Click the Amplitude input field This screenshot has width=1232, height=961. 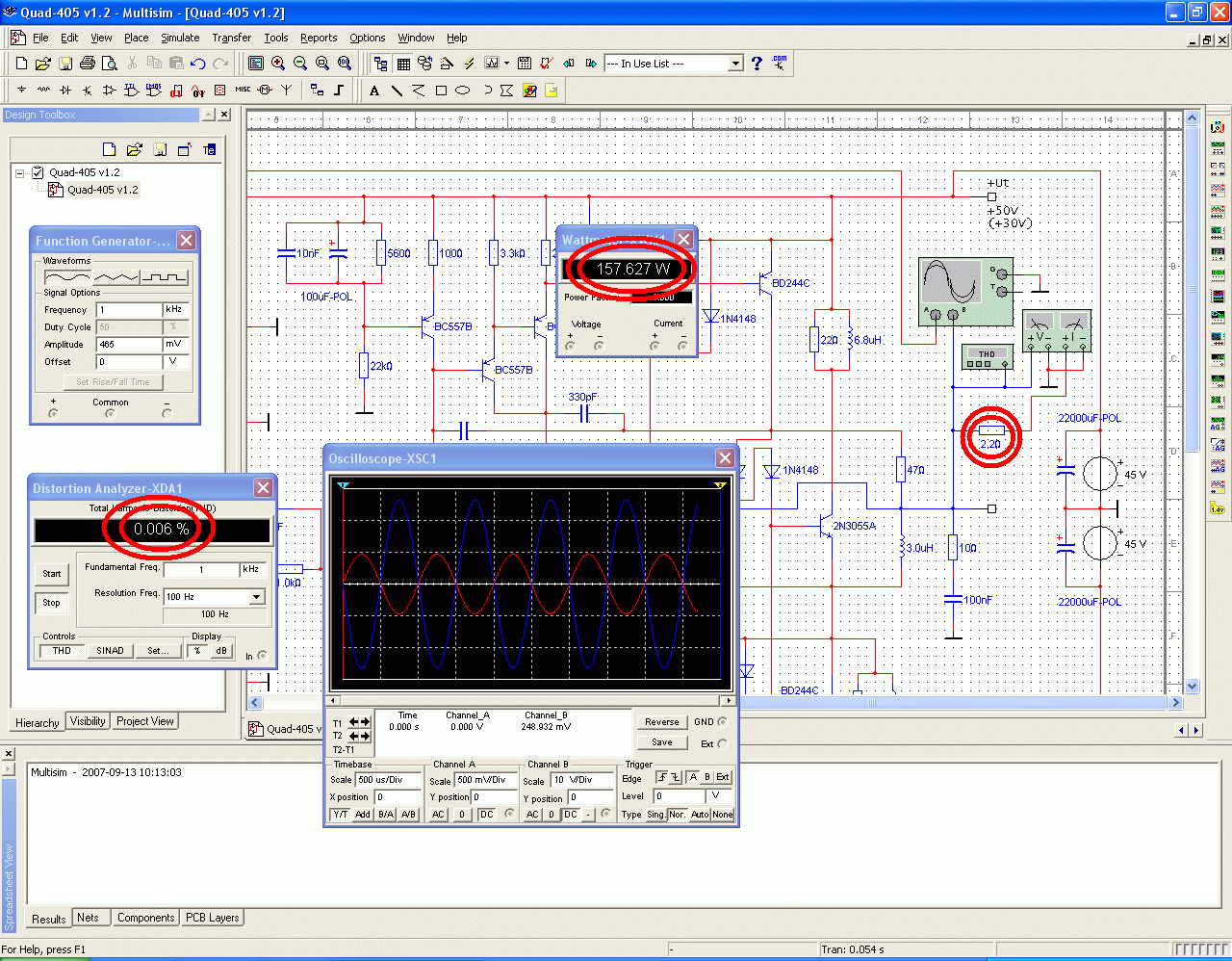tap(128, 345)
